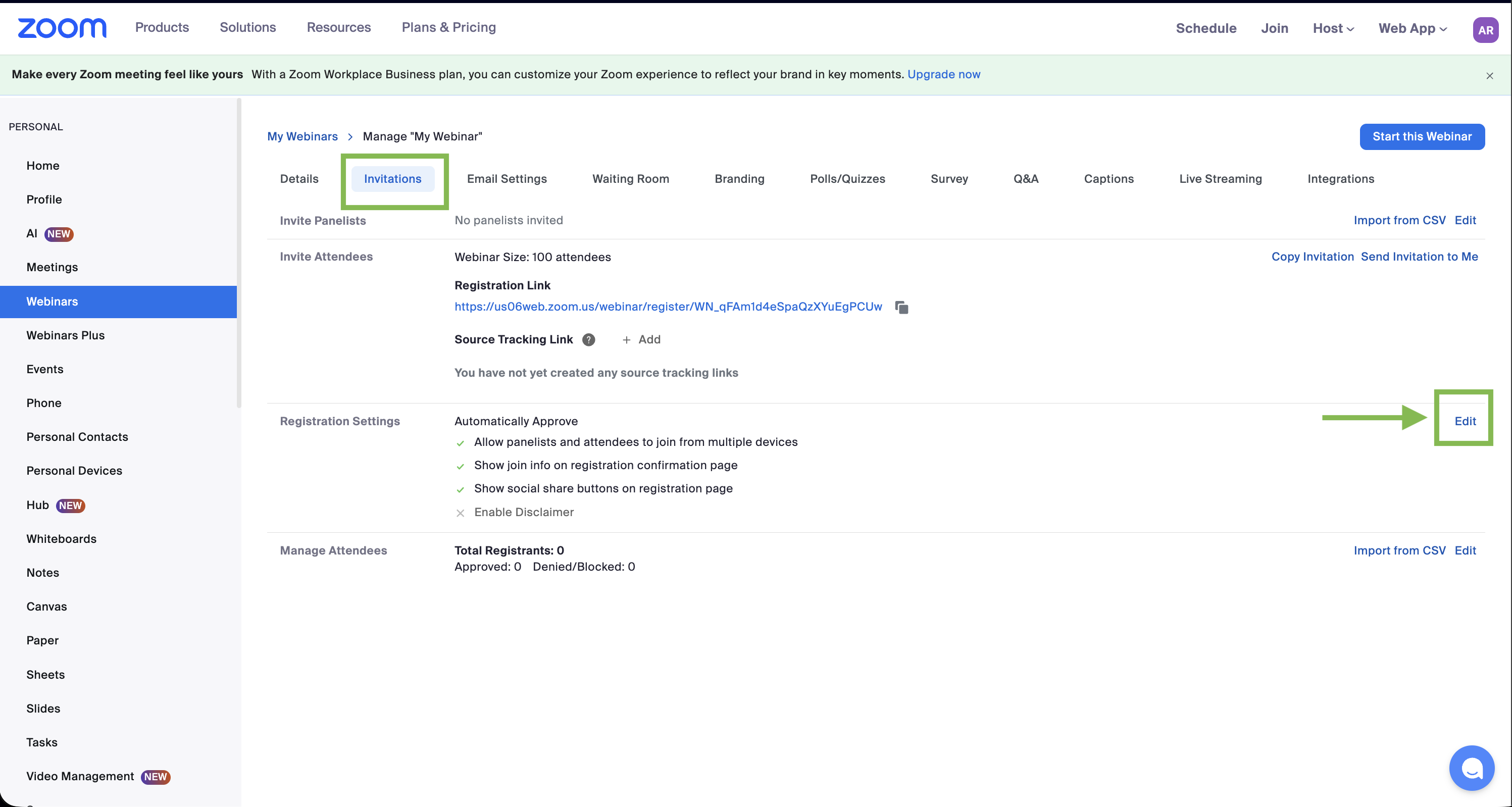Click the Upgrade now link
1512x807 pixels.
click(x=944, y=75)
